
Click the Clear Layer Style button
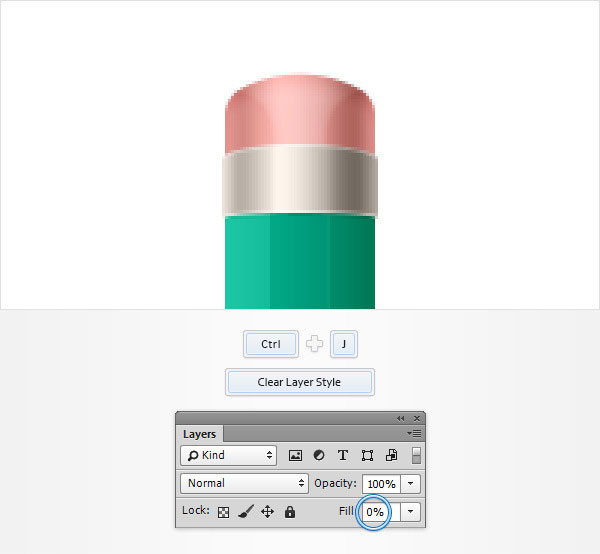point(300,382)
